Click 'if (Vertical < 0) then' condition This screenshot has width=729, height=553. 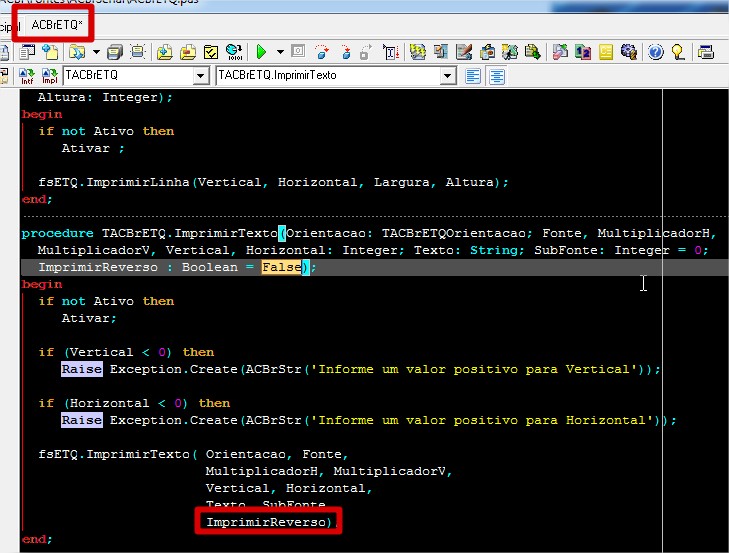click(x=126, y=352)
